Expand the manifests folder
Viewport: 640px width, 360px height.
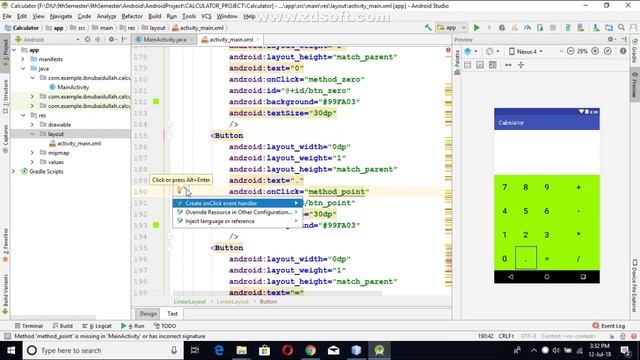pyautogui.click(x=23, y=59)
